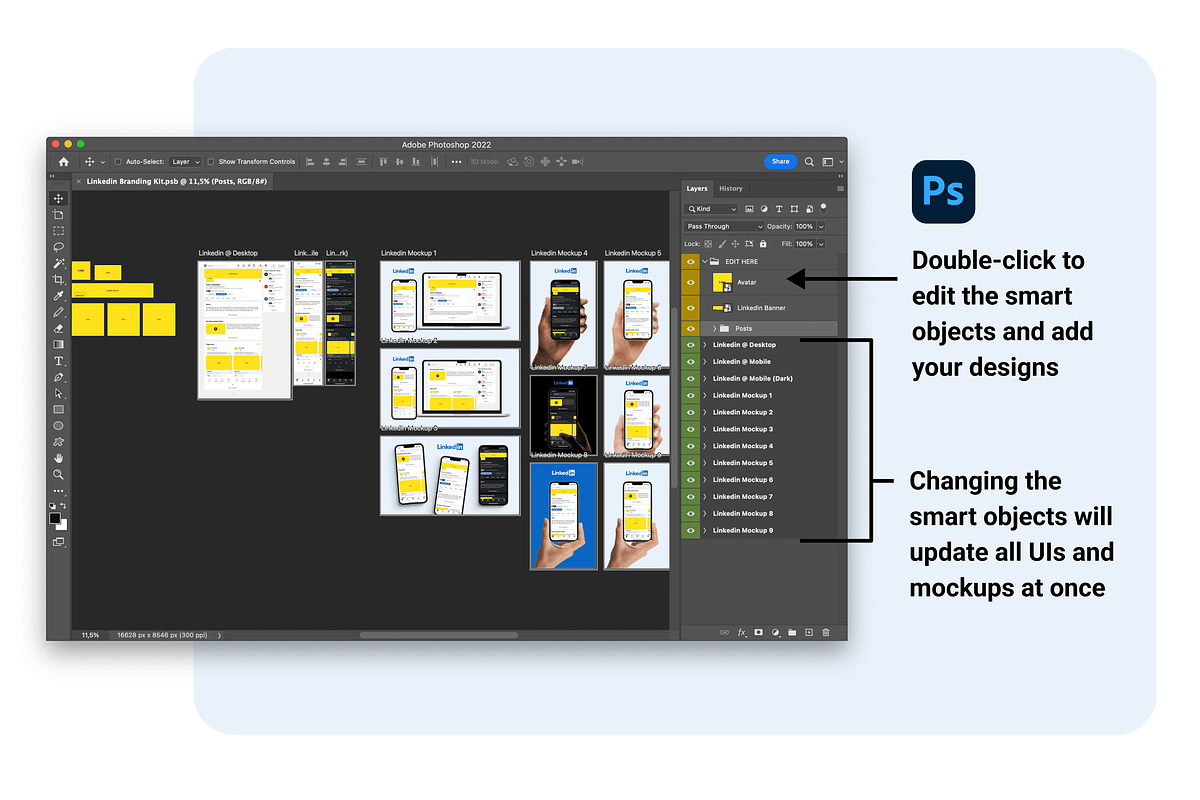Create a new group folder icon

point(792,632)
